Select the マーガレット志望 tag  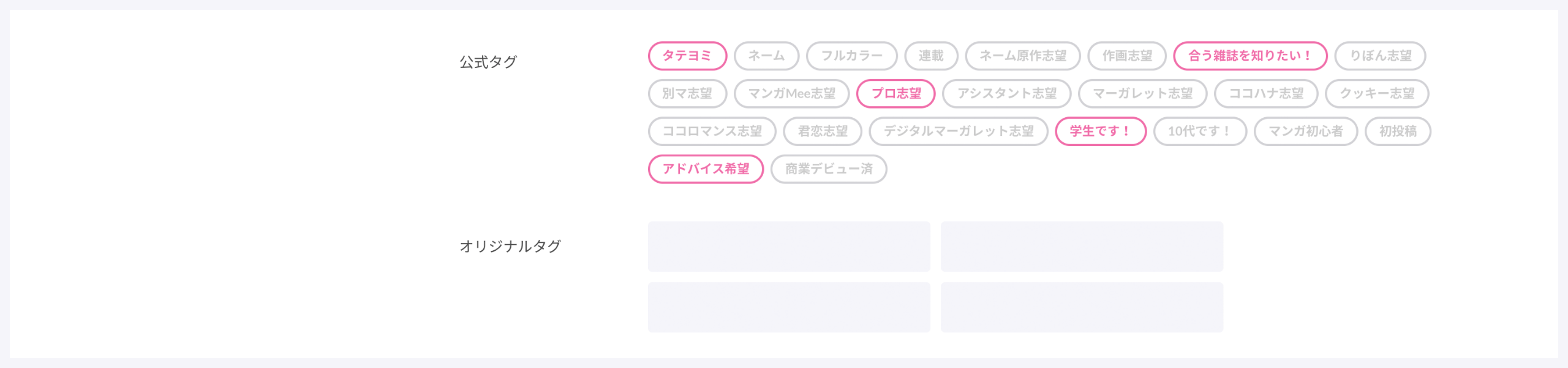click(x=1142, y=94)
